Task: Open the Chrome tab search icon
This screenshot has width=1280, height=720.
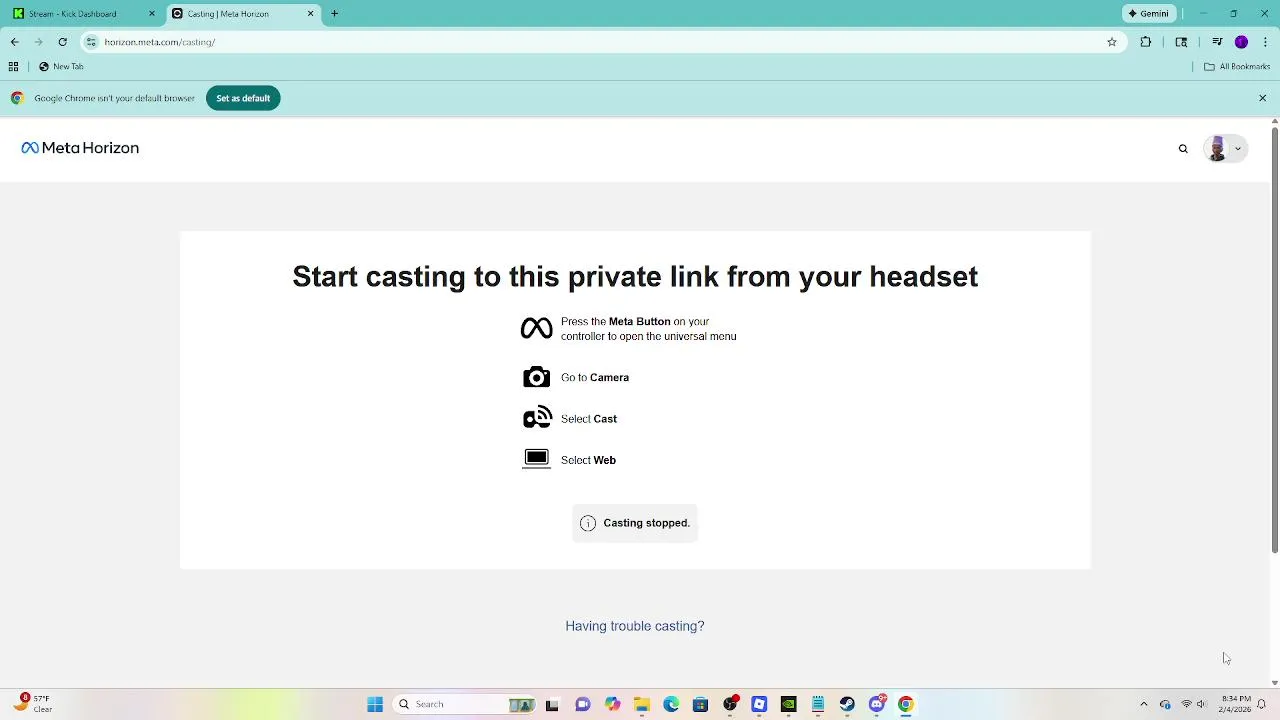Action: 1181,42
